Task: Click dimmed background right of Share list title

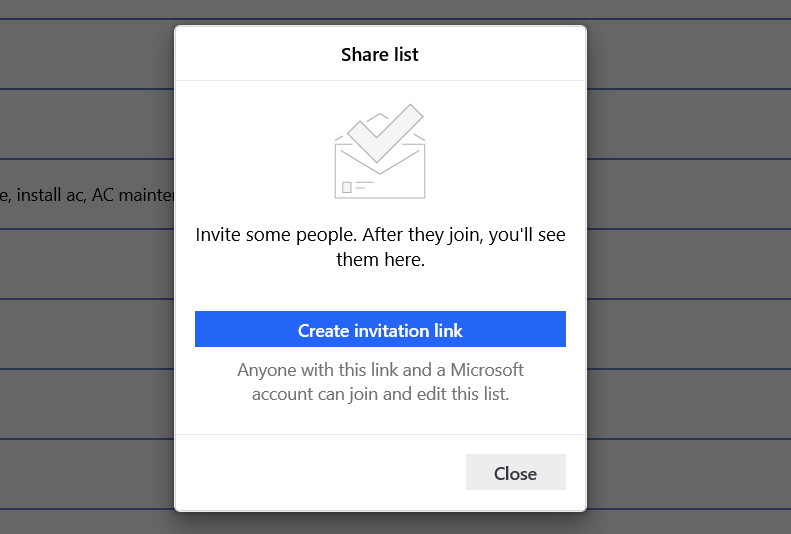Action: pos(688,54)
